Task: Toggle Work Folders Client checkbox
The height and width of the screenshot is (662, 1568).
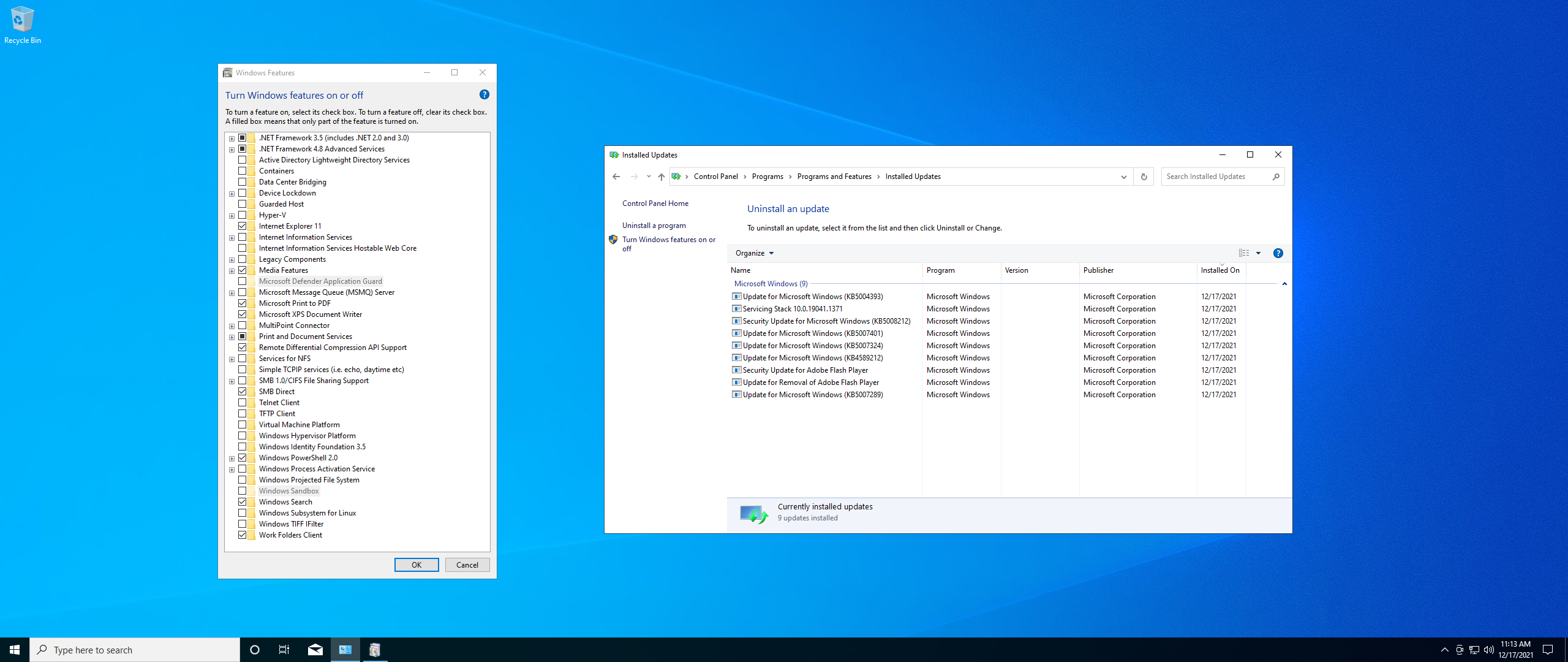Action: pyautogui.click(x=243, y=535)
